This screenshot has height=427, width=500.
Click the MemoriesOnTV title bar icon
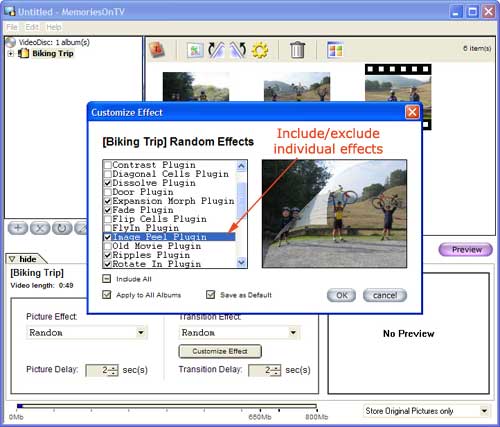(10, 11)
